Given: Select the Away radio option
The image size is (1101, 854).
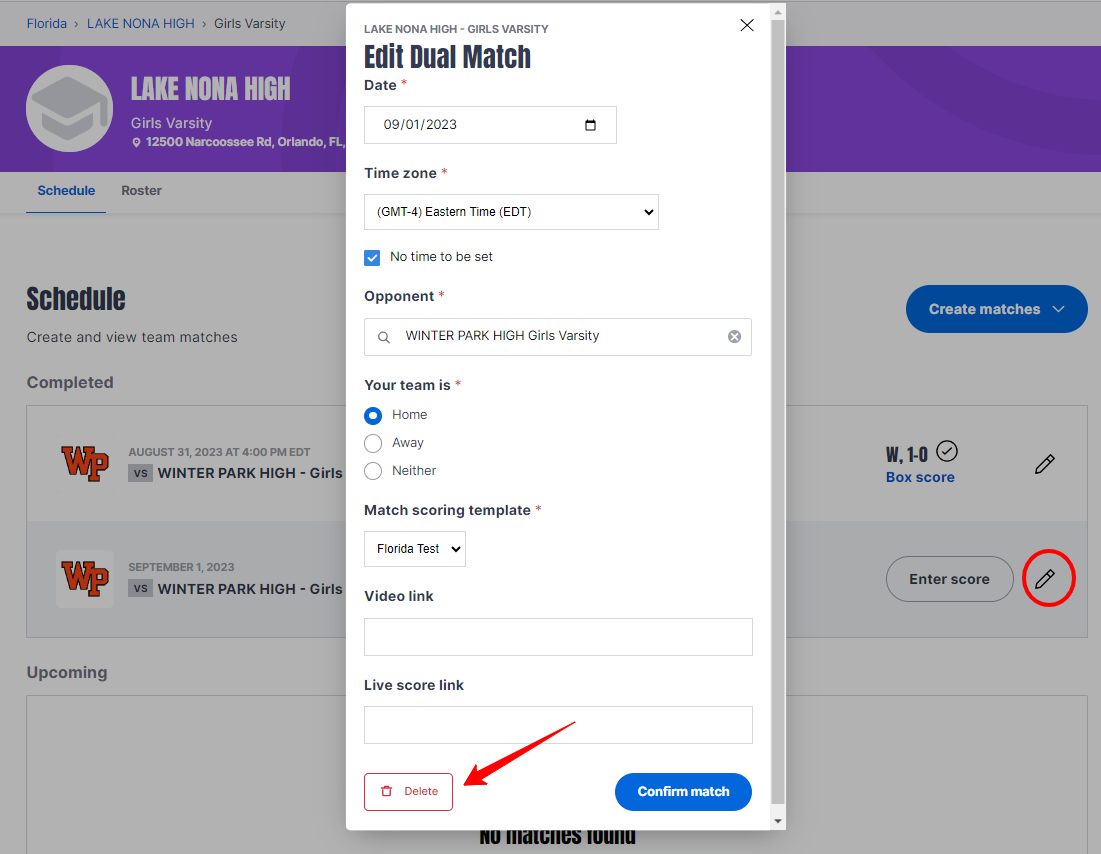Looking at the screenshot, I should [x=373, y=443].
